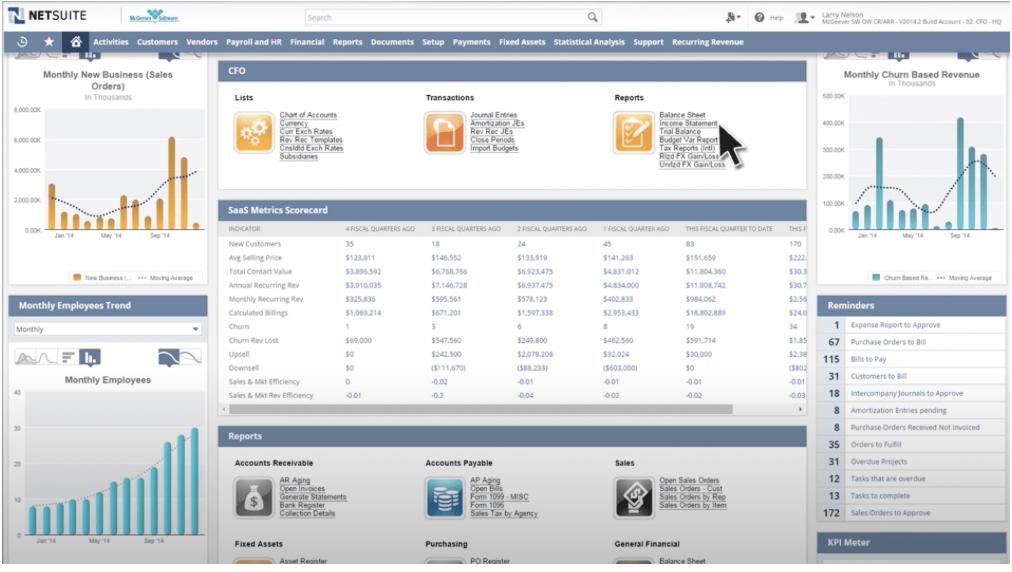Click the Accounts Payable coins icon

[x=444, y=498]
